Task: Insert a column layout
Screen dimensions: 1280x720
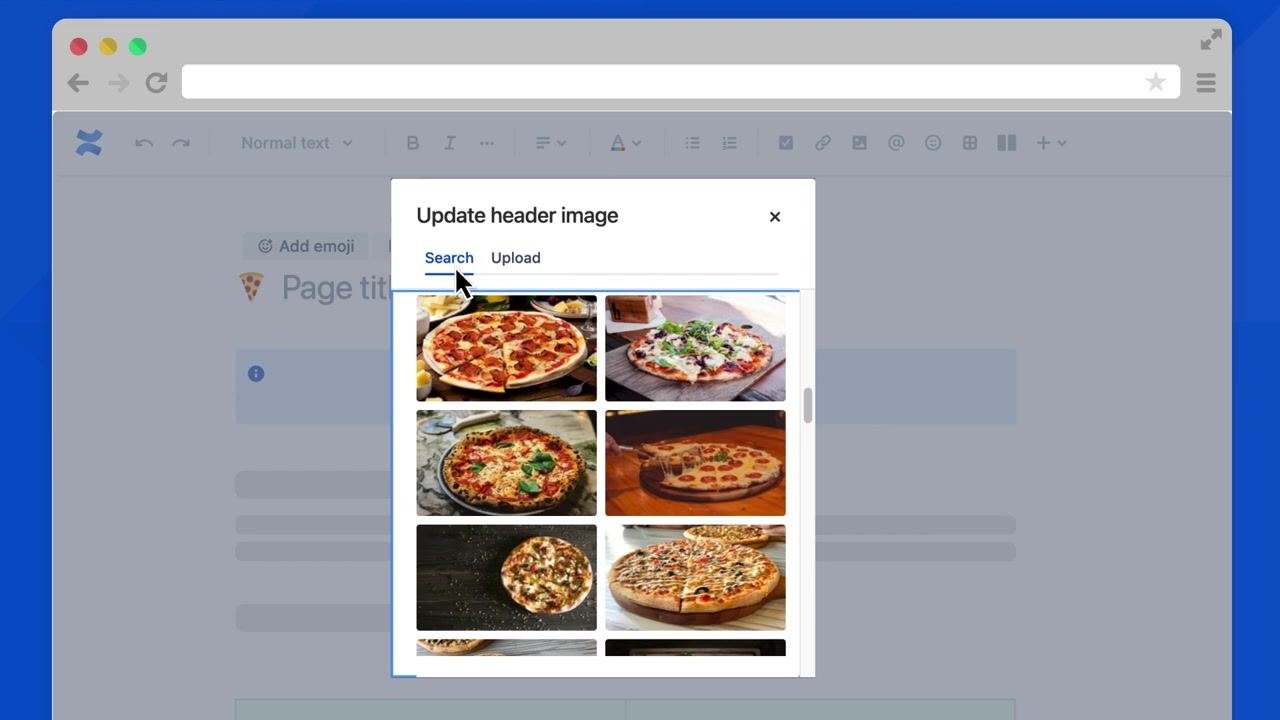Action: 1007,143
